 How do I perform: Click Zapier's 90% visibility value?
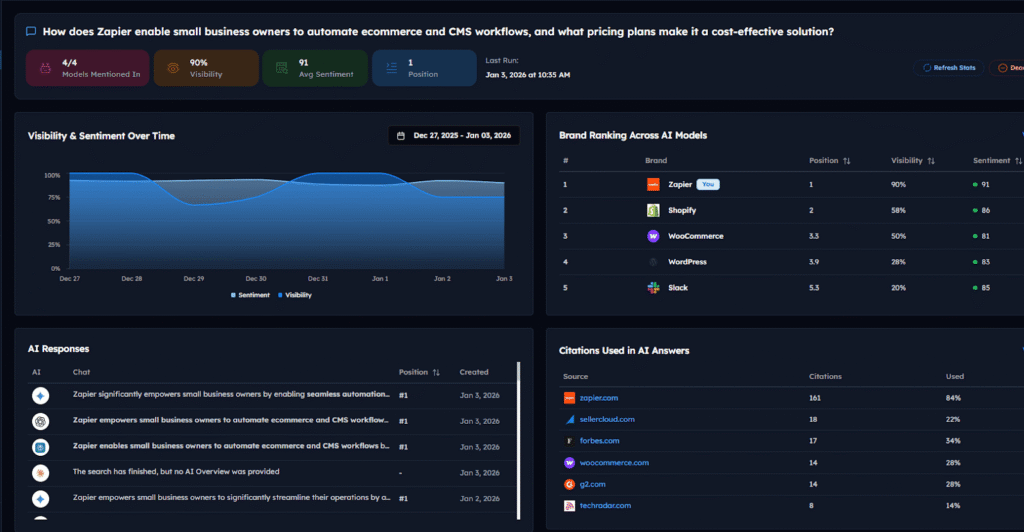(x=898, y=185)
